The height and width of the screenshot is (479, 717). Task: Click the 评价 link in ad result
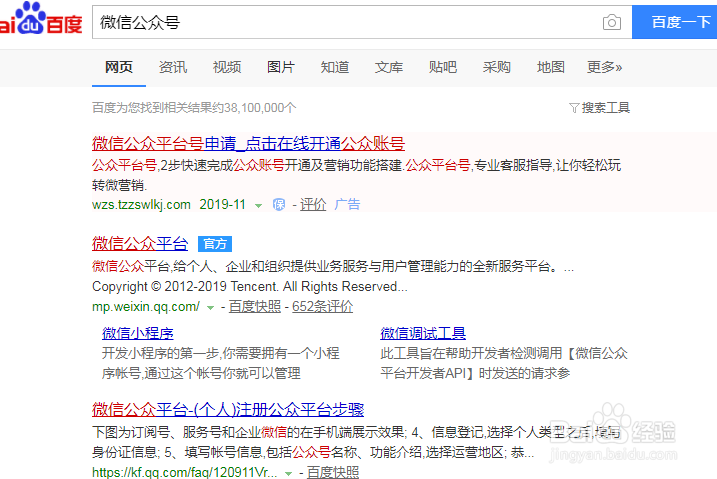[x=313, y=204]
